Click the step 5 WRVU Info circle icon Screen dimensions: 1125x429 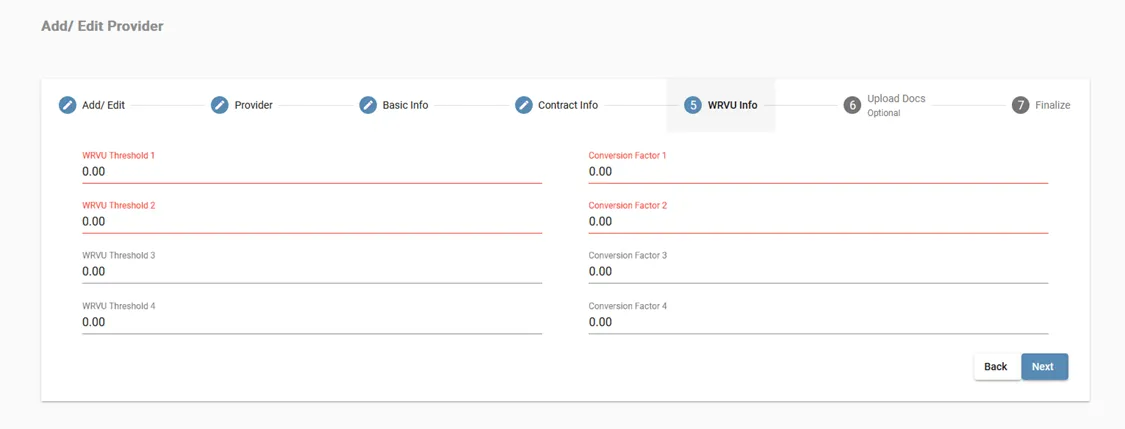(x=692, y=105)
